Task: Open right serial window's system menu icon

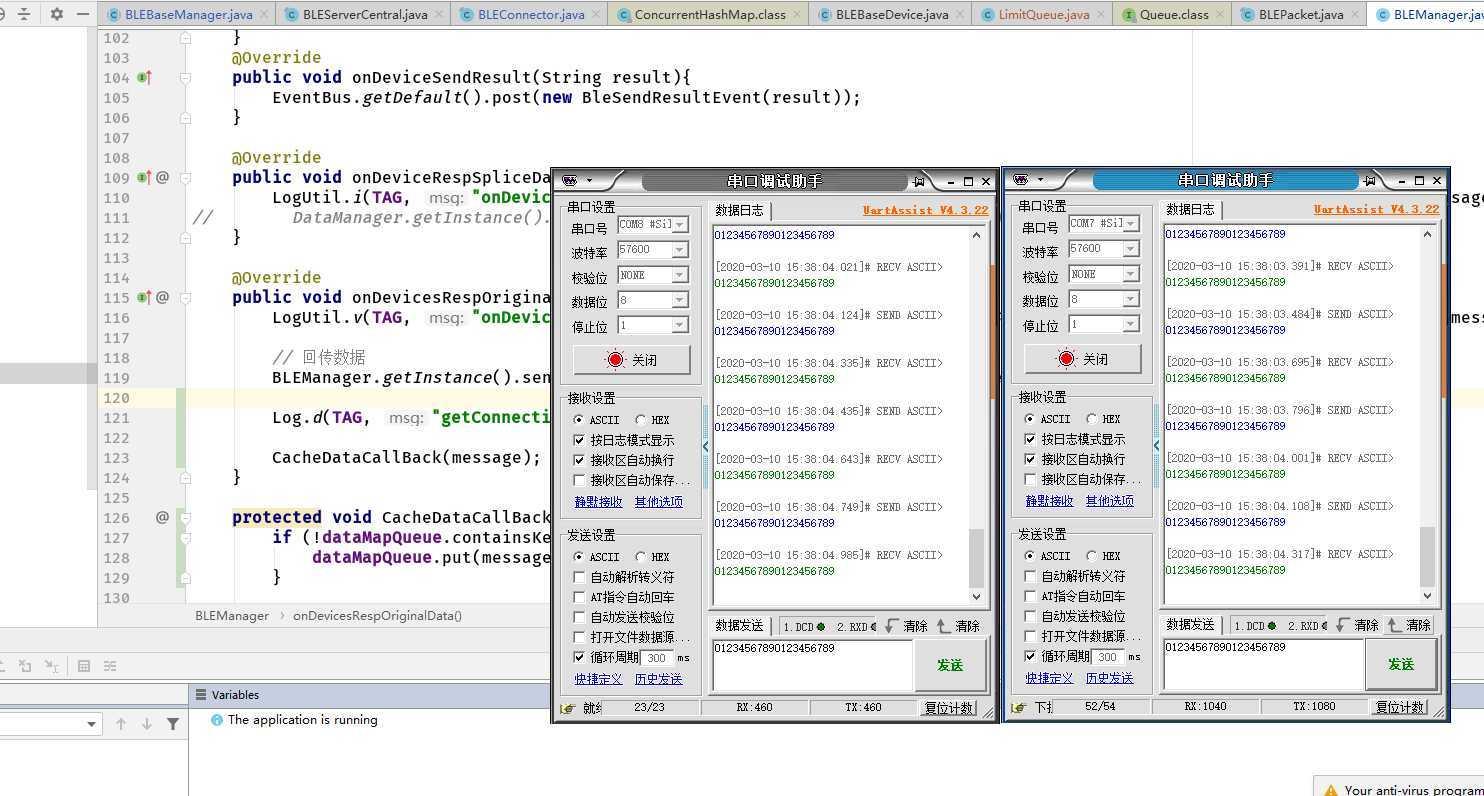Action: (x=1021, y=180)
